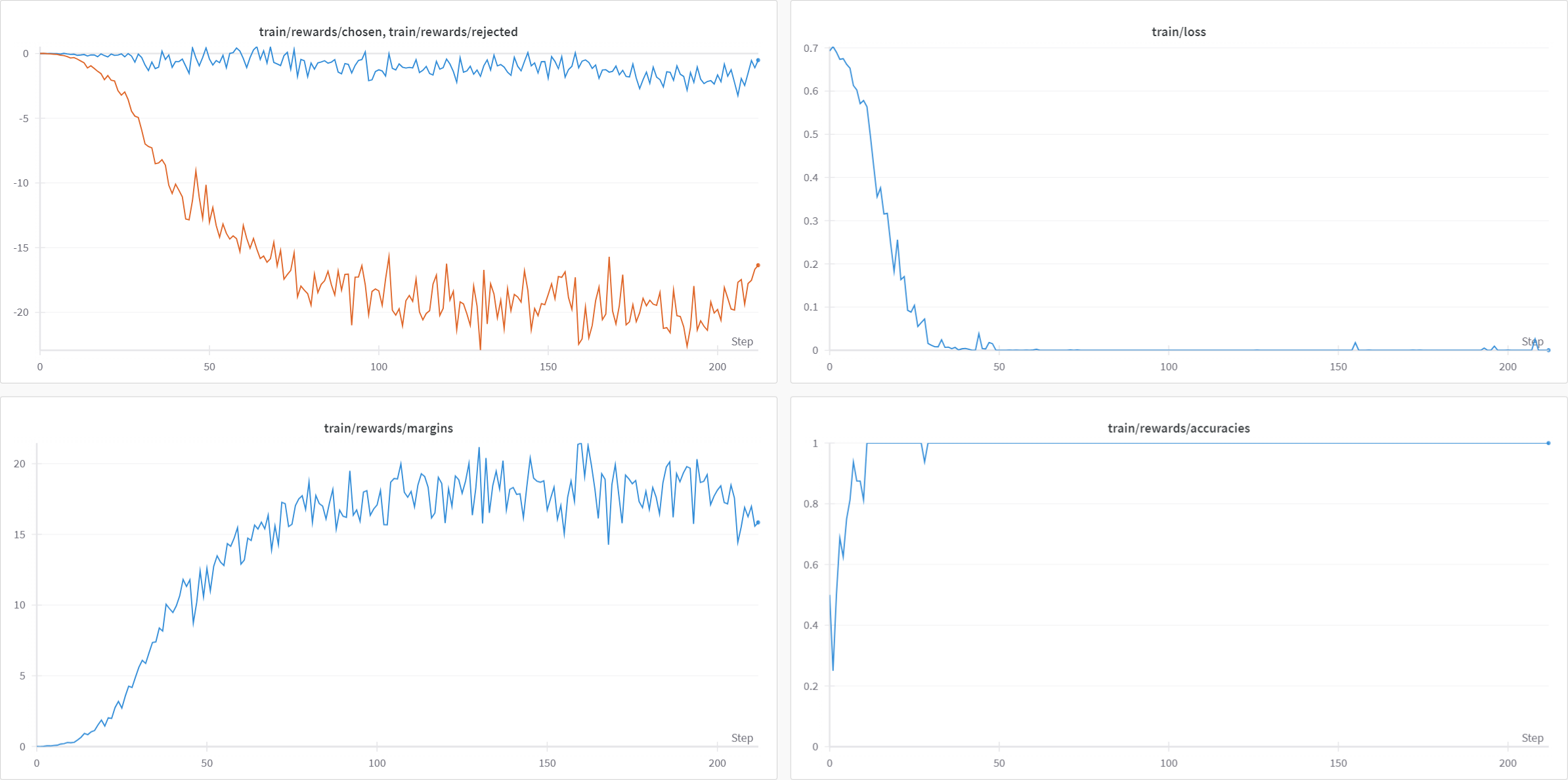The height and width of the screenshot is (780, 1568).
Task: Select the train/rewards/margins chart title
Action: [388, 428]
